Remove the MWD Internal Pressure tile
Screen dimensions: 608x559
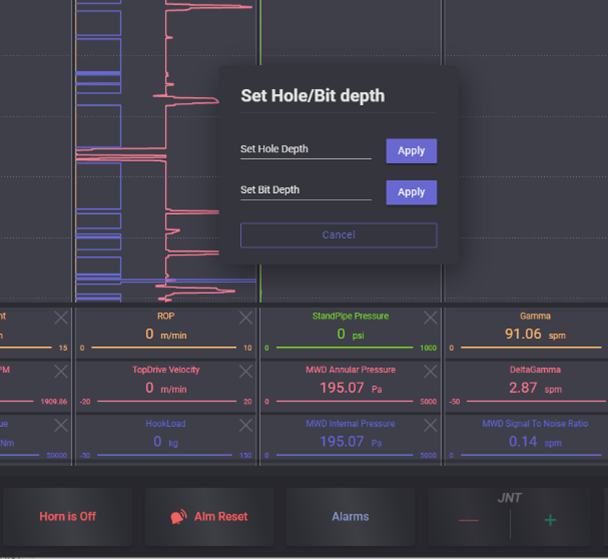[x=431, y=426]
